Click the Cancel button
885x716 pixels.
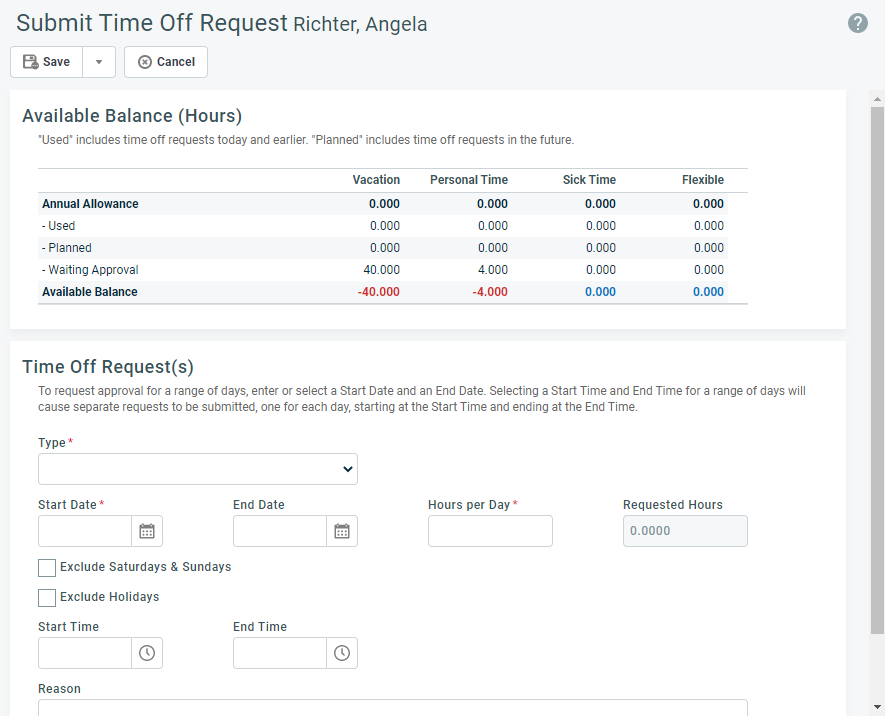(x=166, y=62)
